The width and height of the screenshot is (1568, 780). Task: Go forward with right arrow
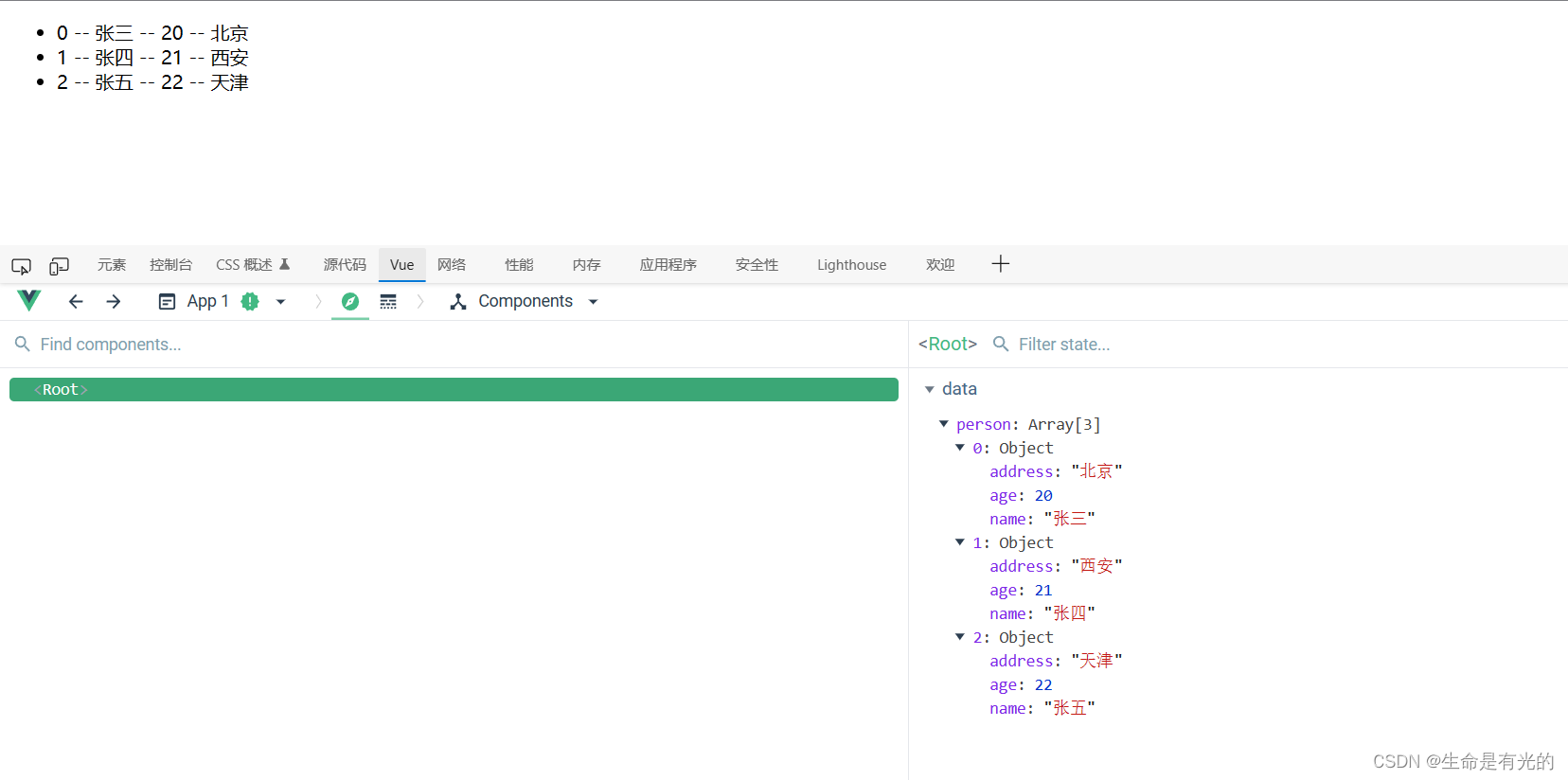114,301
